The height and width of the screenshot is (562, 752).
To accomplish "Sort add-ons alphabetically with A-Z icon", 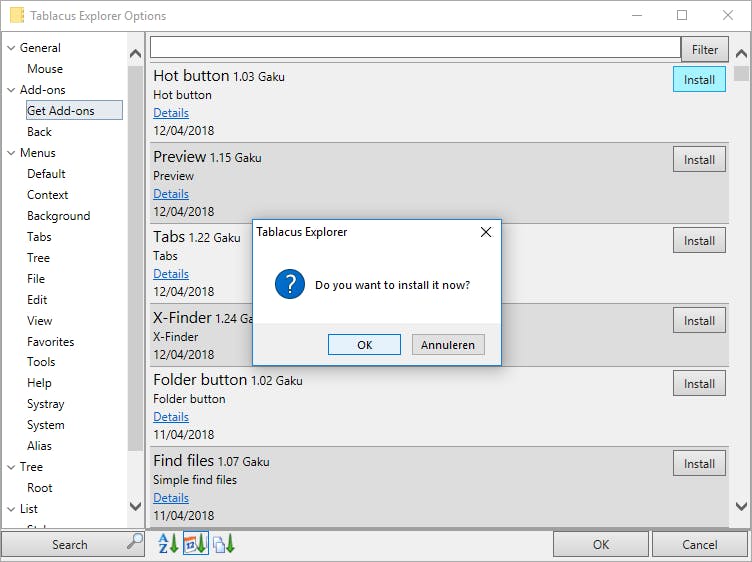I will [x=168, y=544].
